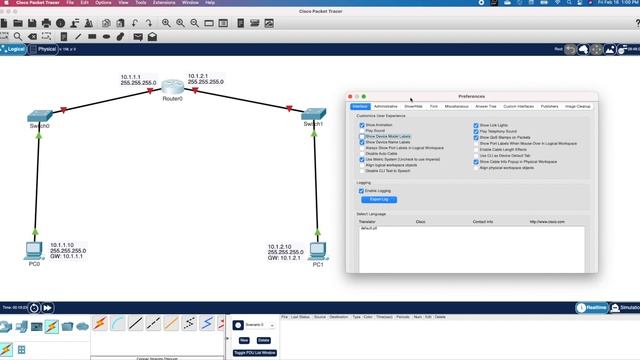Select the copper cross-over dashed cable

point(153,323)
